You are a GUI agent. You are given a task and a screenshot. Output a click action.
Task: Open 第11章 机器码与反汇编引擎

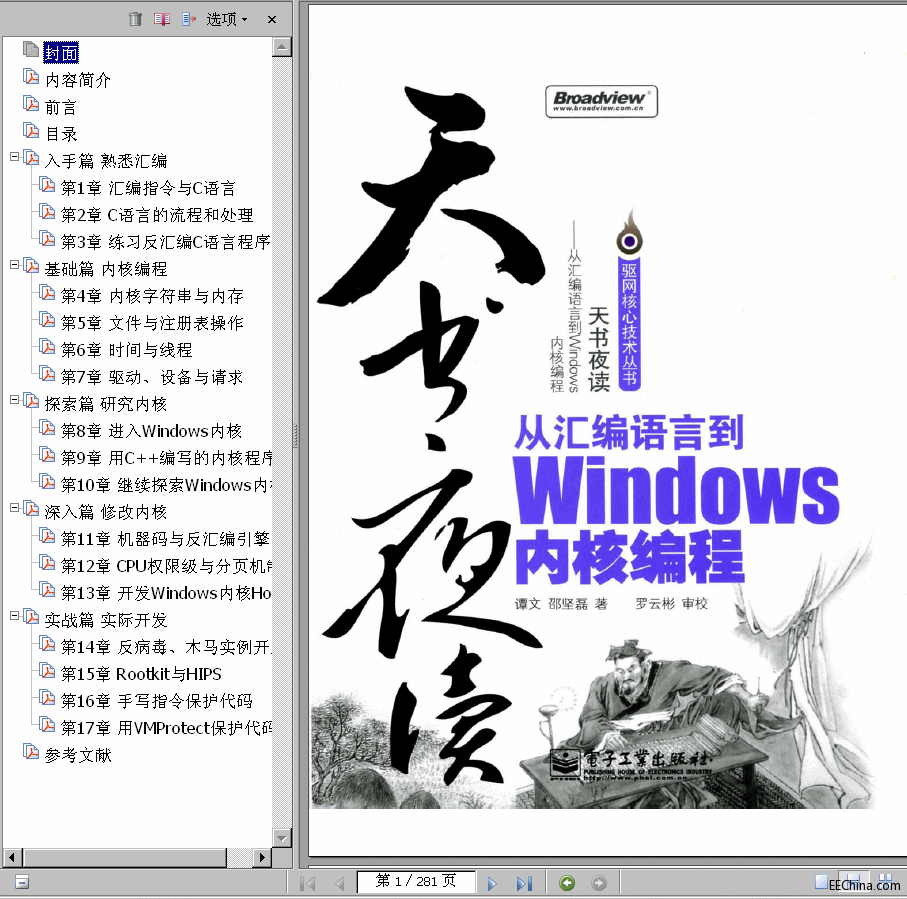(x=165, y=539)
